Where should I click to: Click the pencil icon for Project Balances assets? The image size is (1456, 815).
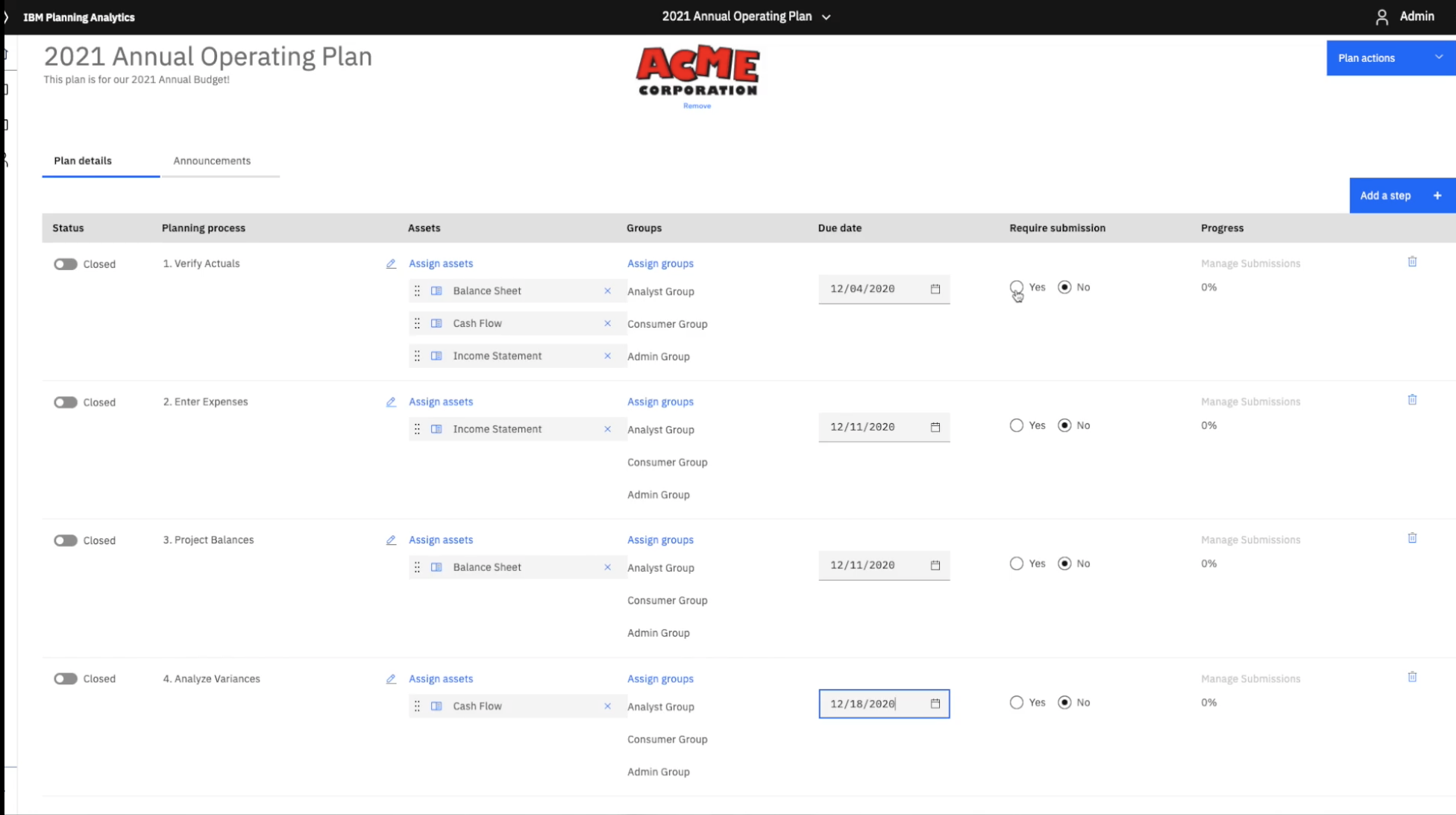[x=391, y=540]
